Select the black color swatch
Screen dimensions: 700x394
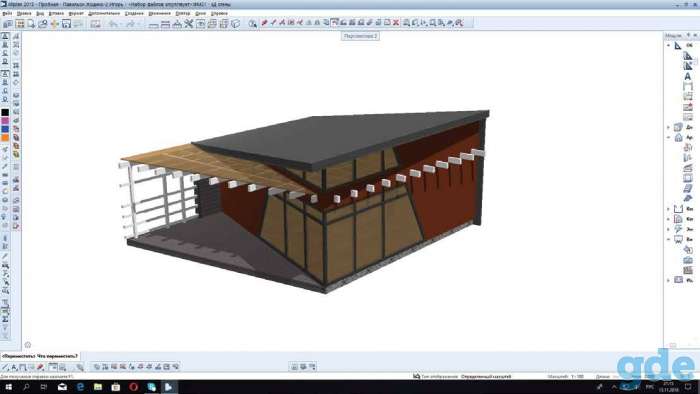click(x=5, y=112)
